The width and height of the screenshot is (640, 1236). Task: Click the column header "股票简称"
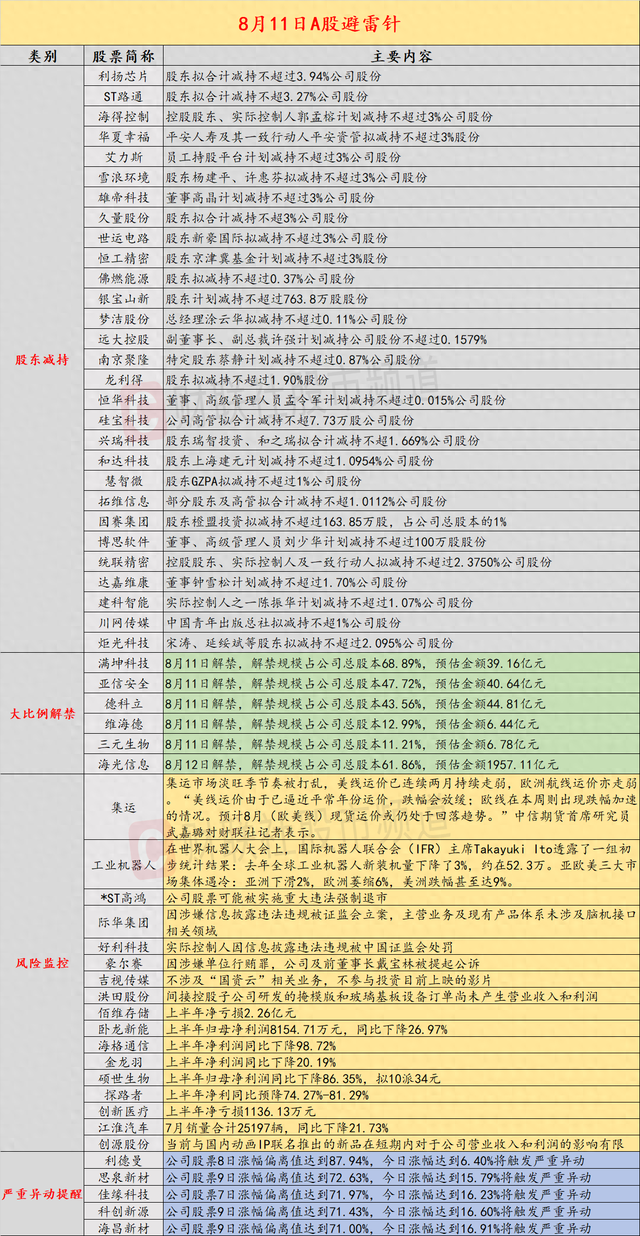coord(123,57)
